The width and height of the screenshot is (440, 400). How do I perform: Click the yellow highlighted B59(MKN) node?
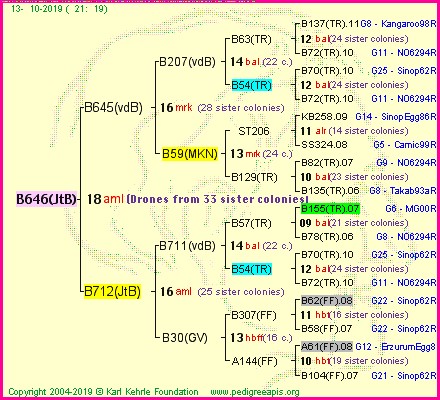pos(190,154)
